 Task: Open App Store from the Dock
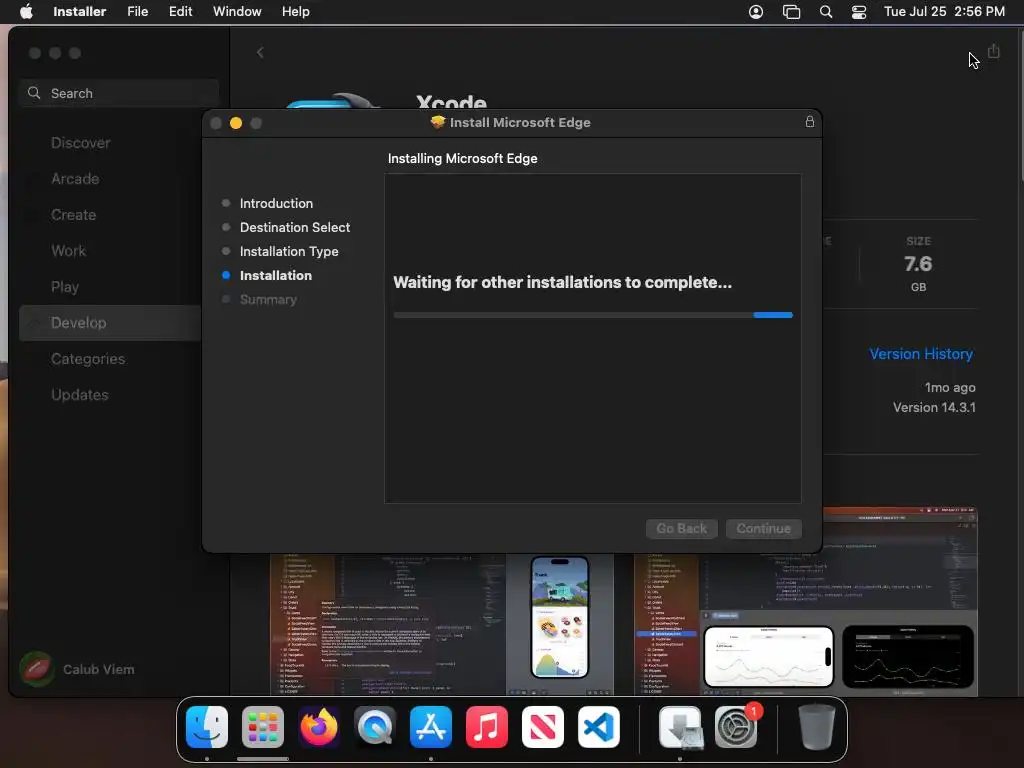pyautogui.click(x=431, y=727)
